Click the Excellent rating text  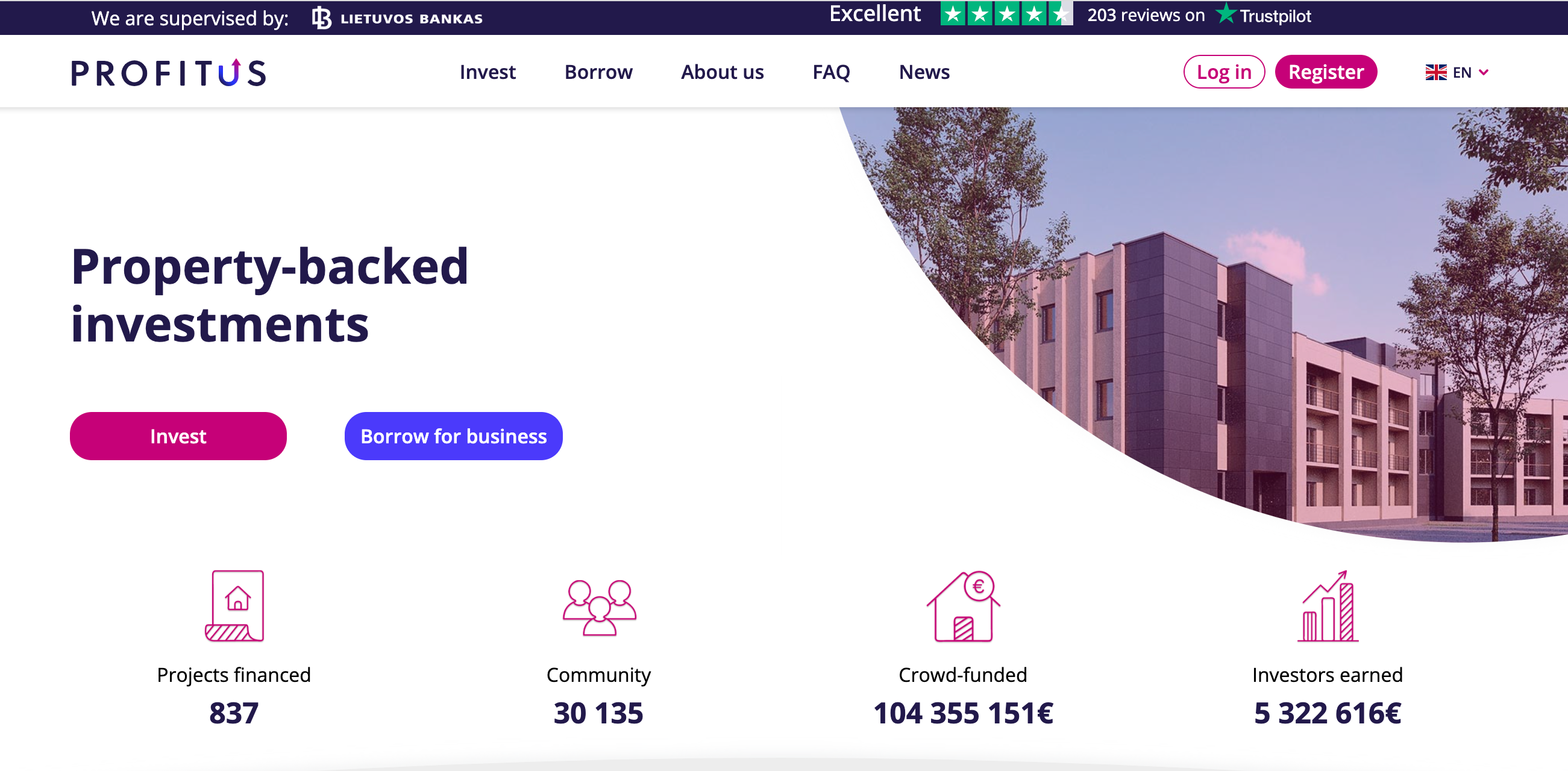(x=875, y=14)
